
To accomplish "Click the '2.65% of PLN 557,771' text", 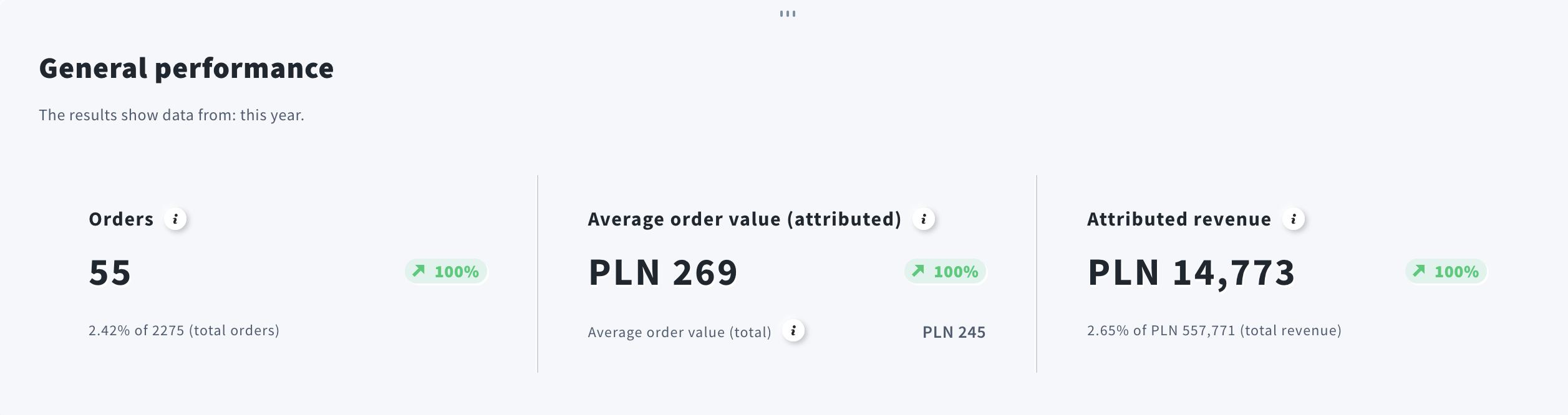I will point(1214,331).
